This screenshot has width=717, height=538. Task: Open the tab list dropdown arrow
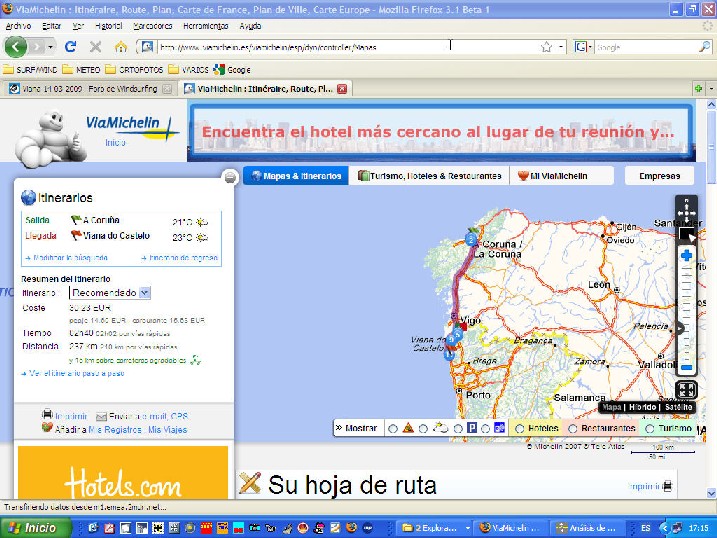(712, 89)
